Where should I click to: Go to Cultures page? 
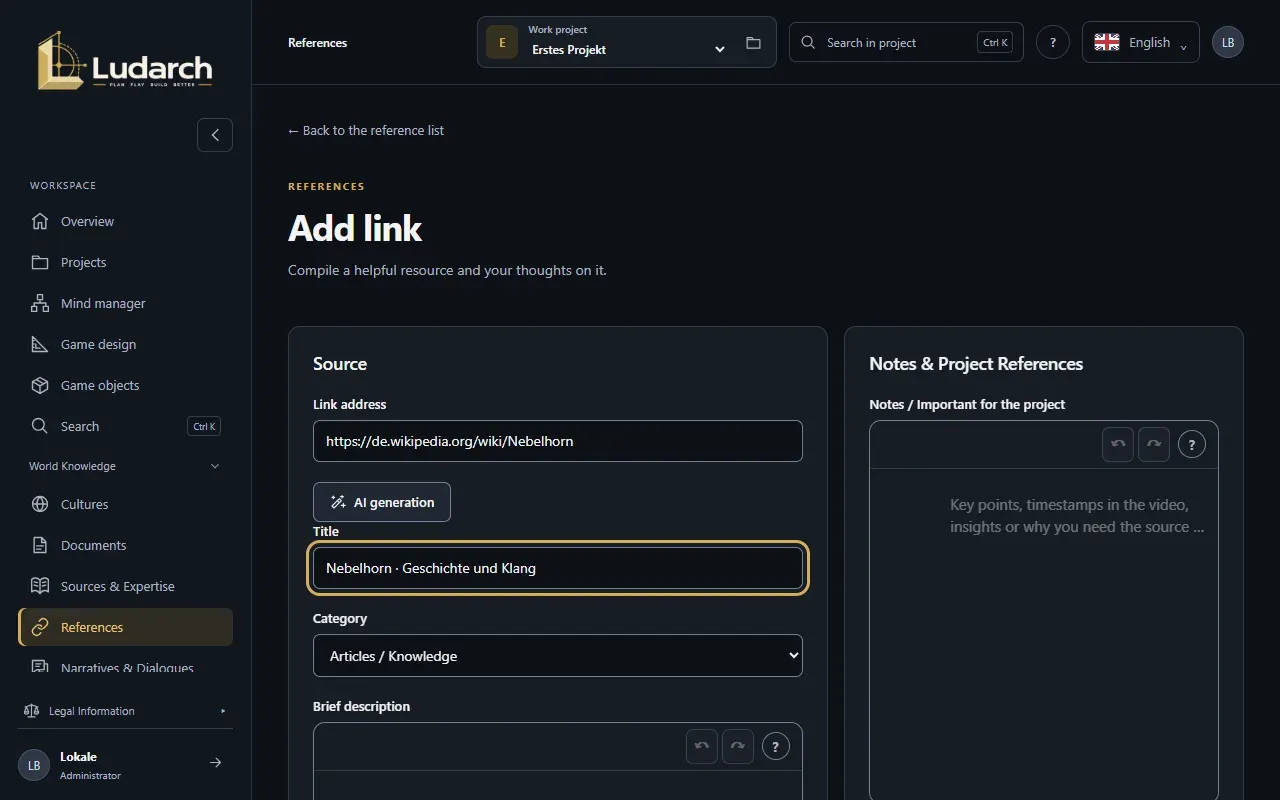[125, 504]
